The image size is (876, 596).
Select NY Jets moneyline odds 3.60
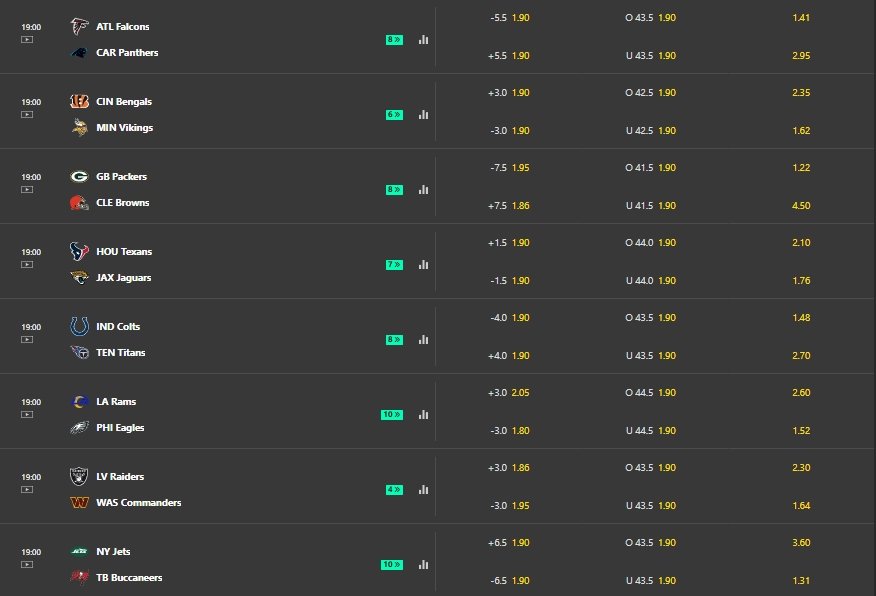coord(801,542)
